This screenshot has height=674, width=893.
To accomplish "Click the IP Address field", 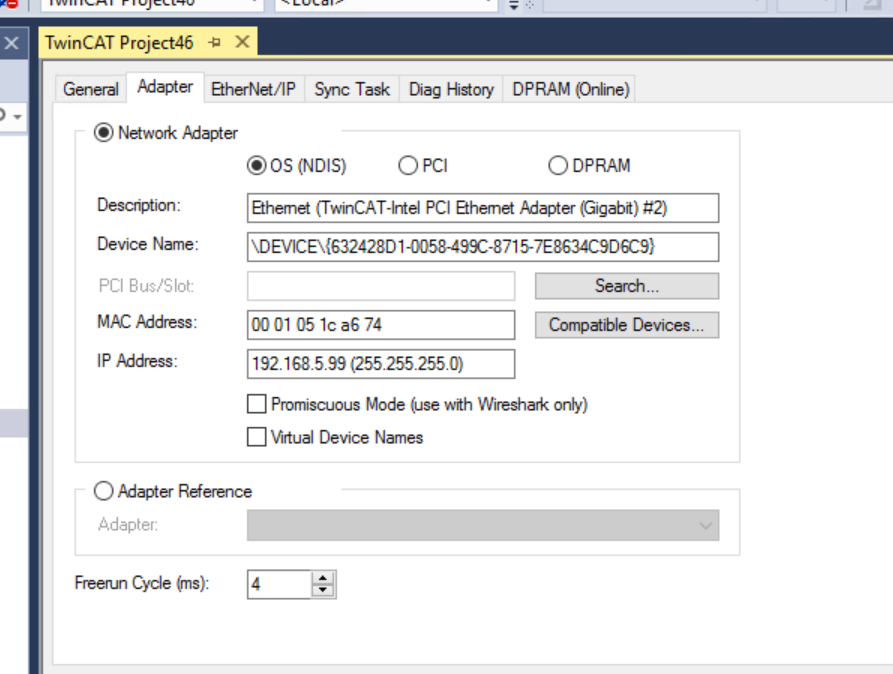I will (x=381, y=363).
